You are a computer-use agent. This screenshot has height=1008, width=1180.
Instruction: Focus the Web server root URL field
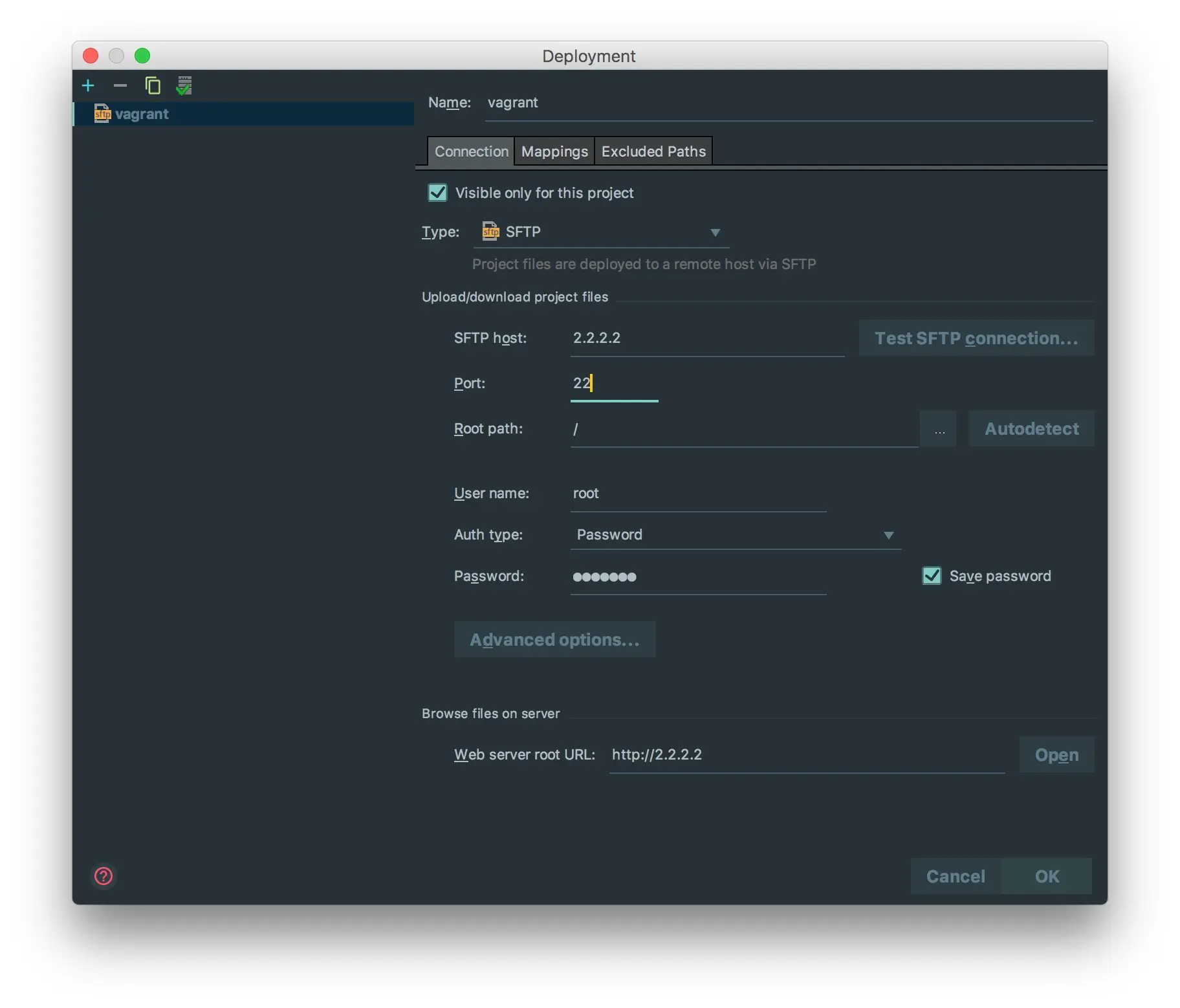[806, 755]
